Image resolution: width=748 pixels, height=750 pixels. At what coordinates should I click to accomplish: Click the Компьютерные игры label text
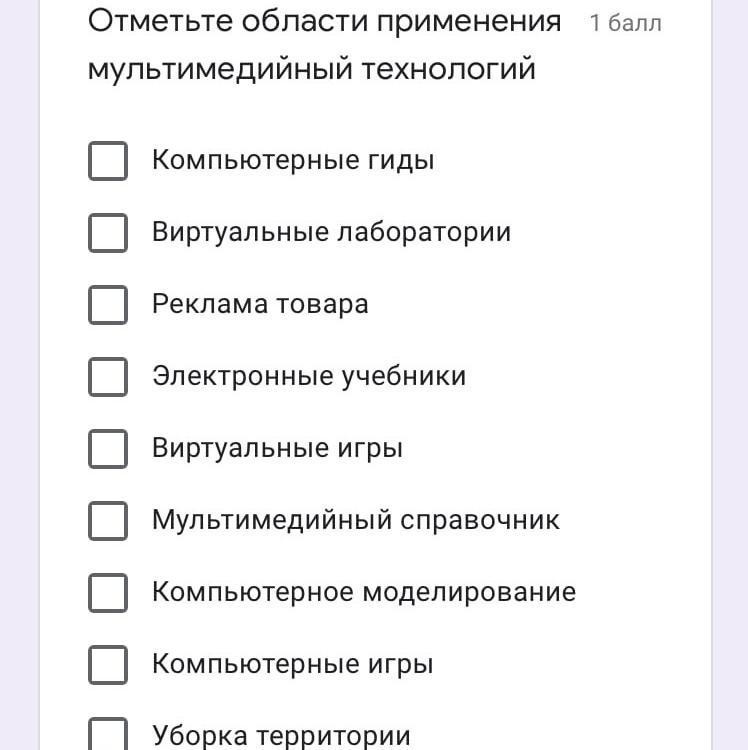tap(293, 664)
